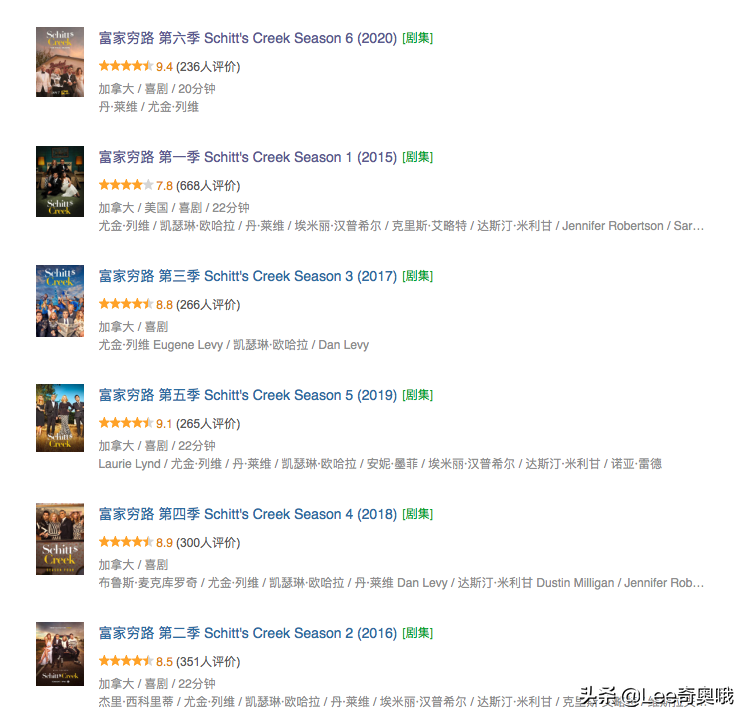750x722 pixels.
Task: Open the Schitt's Creek Season 4 poster thumbnail
Action: pyautogui.click(x=60, y=539)
